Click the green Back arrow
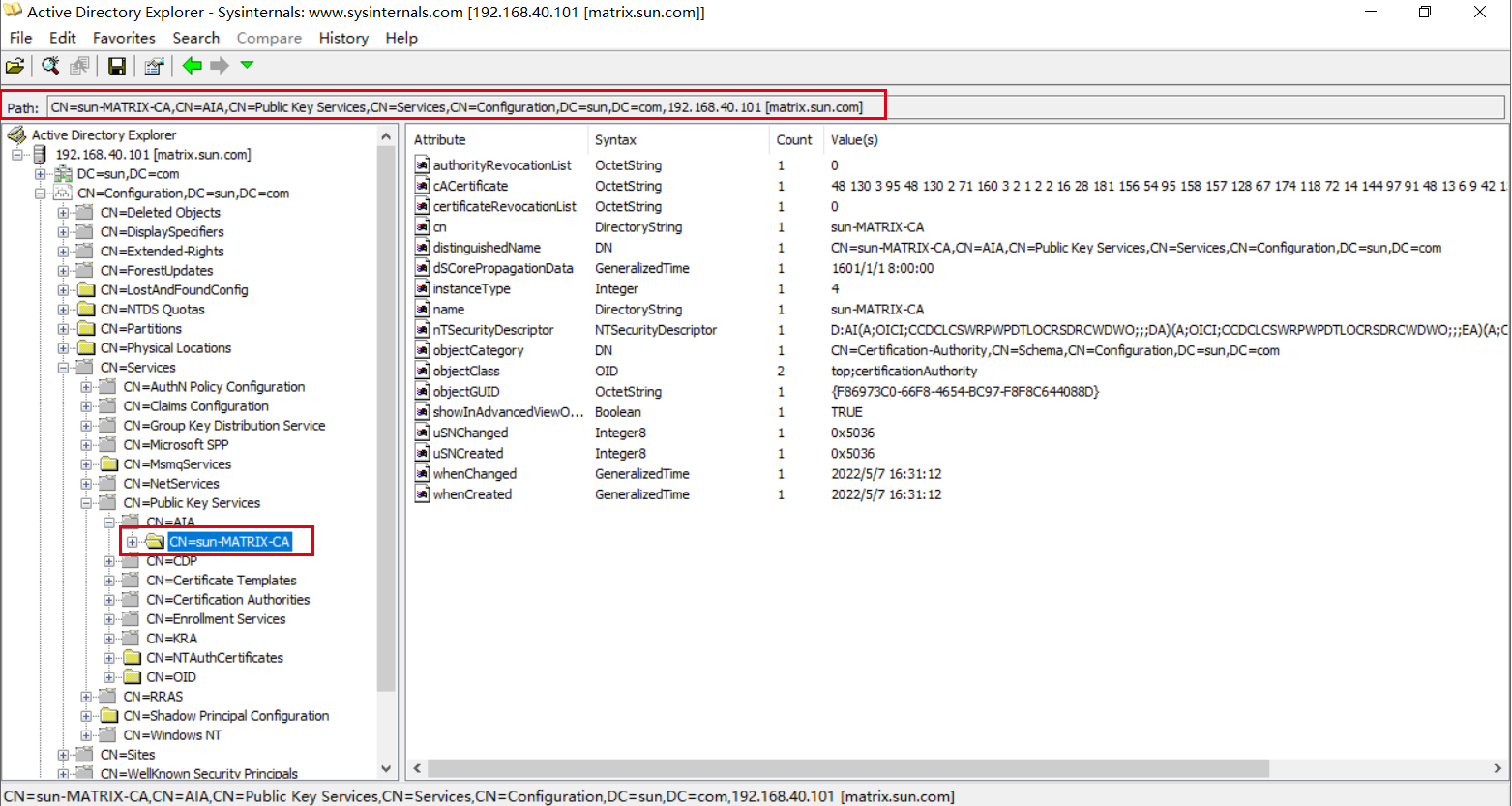The image size is (1512, 806). [x=192, y=66]
